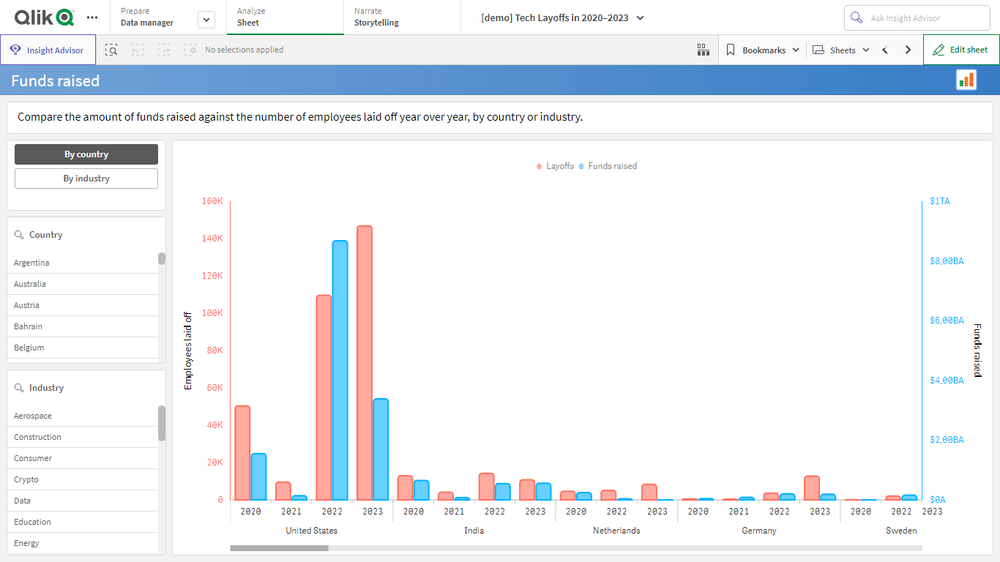
Task: Toggle the By industry view button
Action: [86, 179]
